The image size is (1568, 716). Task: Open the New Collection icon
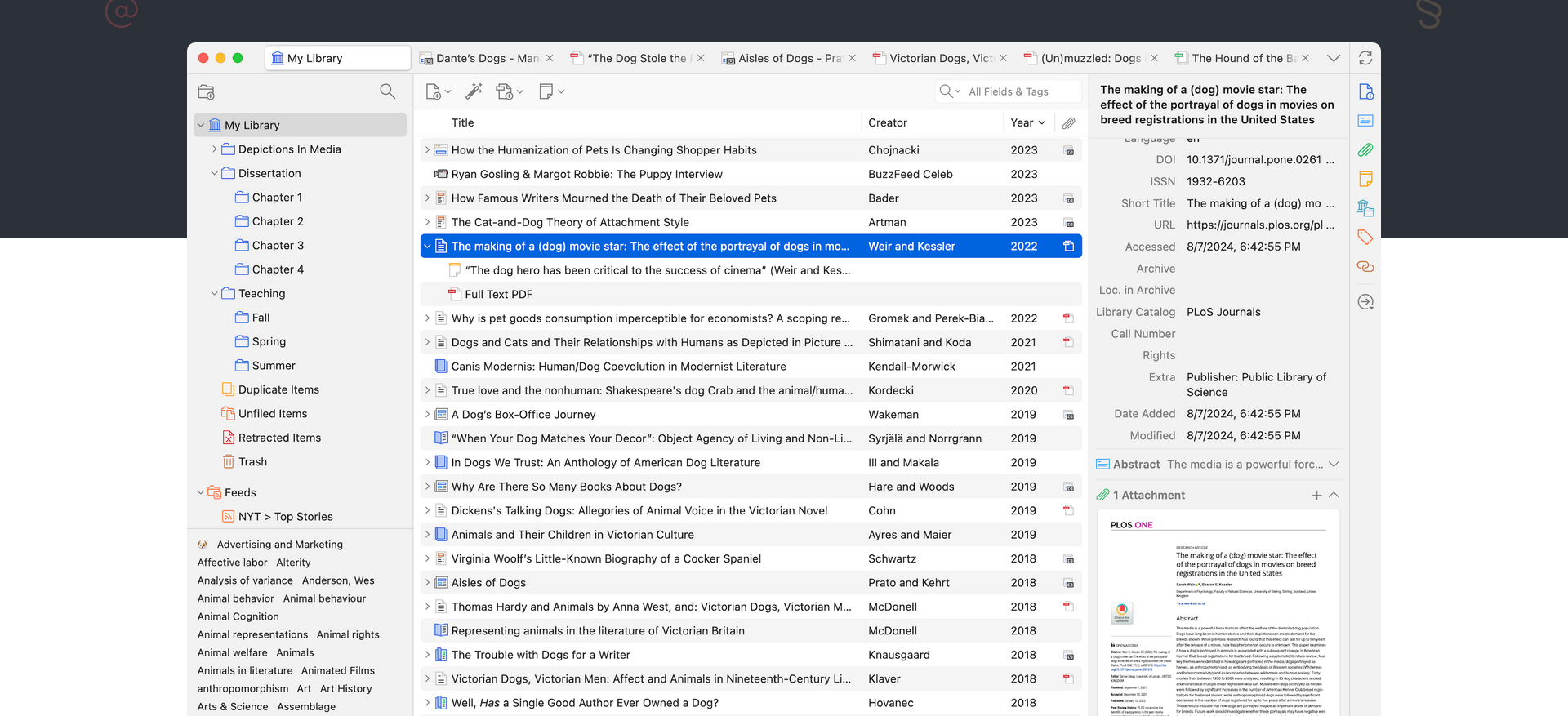(207, 91)
